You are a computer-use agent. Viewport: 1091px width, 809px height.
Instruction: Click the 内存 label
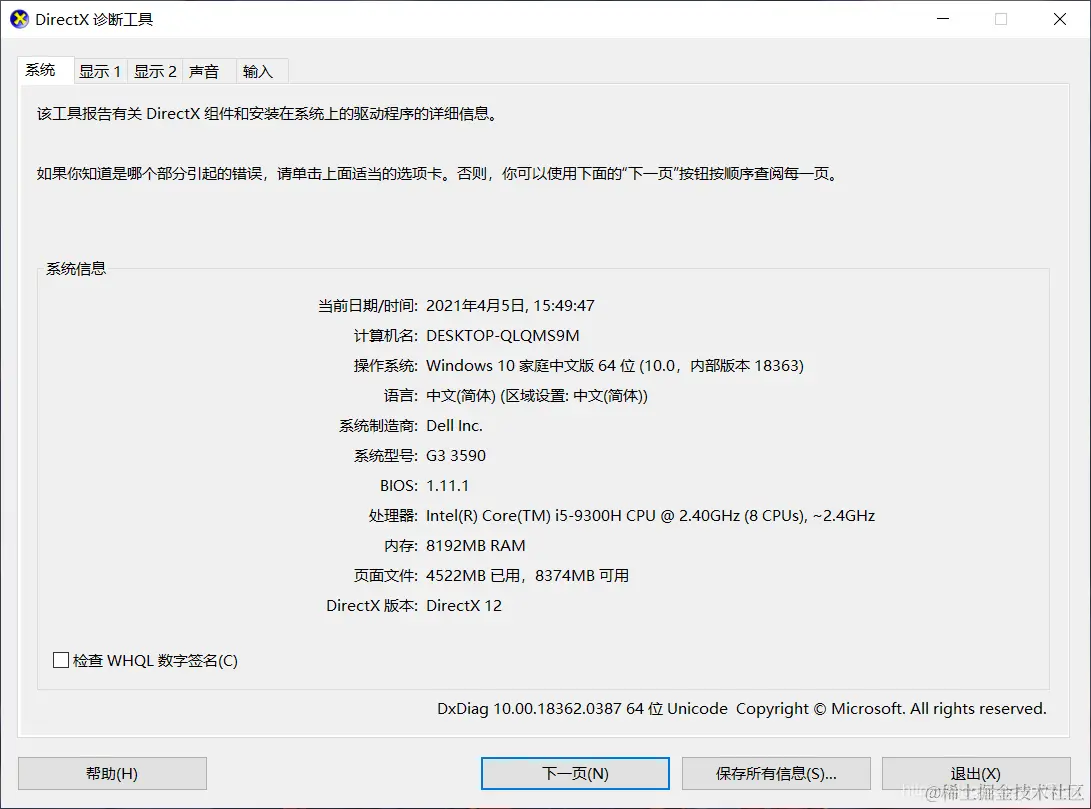(x=401, y=545)
